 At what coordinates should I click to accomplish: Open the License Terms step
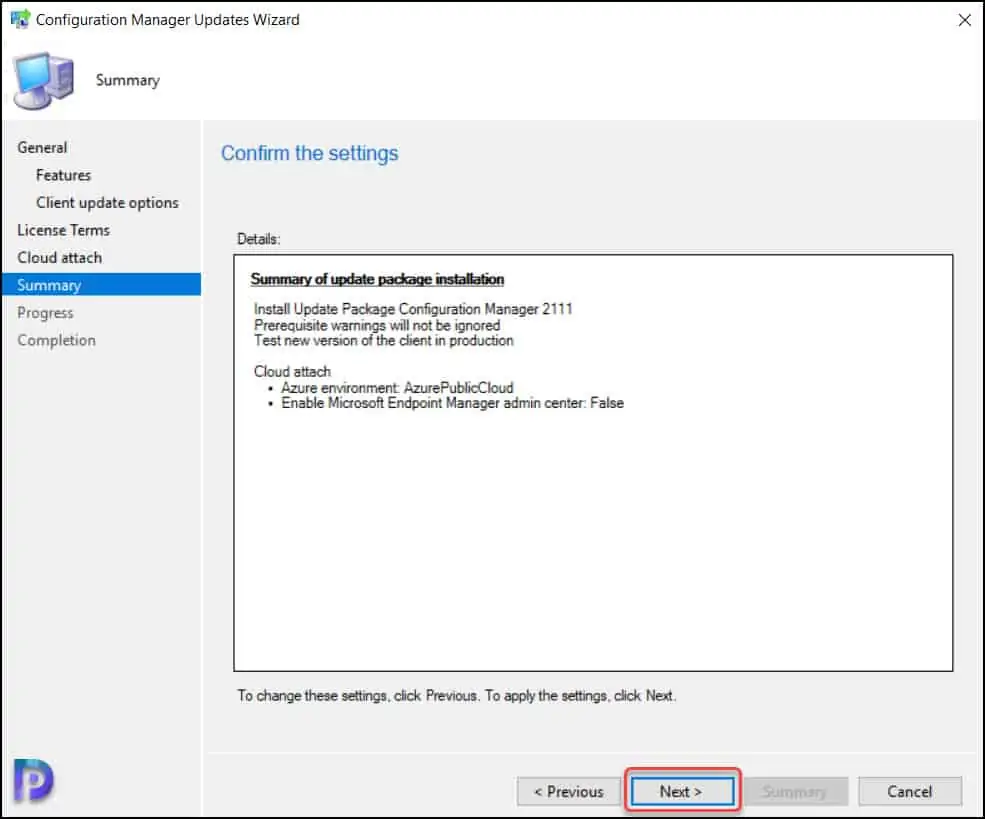point(63,231)
